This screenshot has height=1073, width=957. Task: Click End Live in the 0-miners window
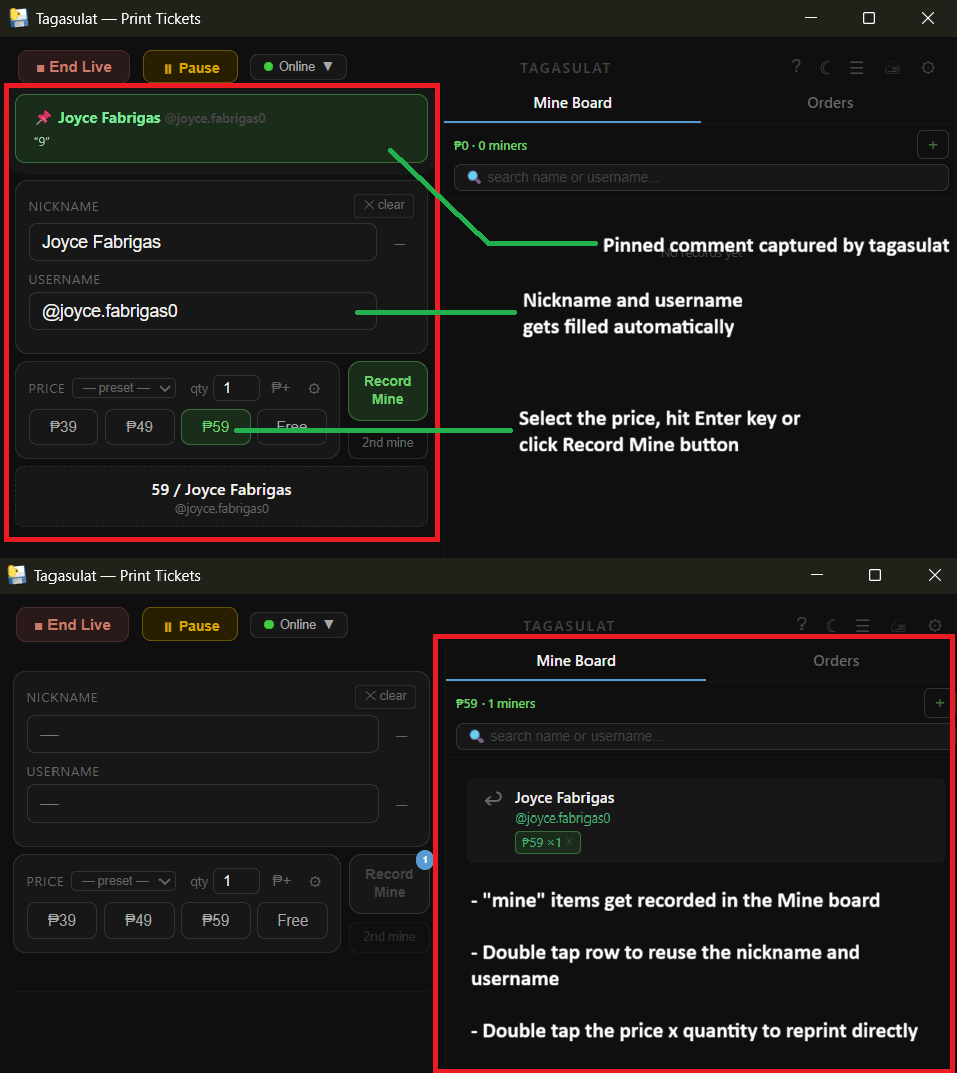(74, 66)
